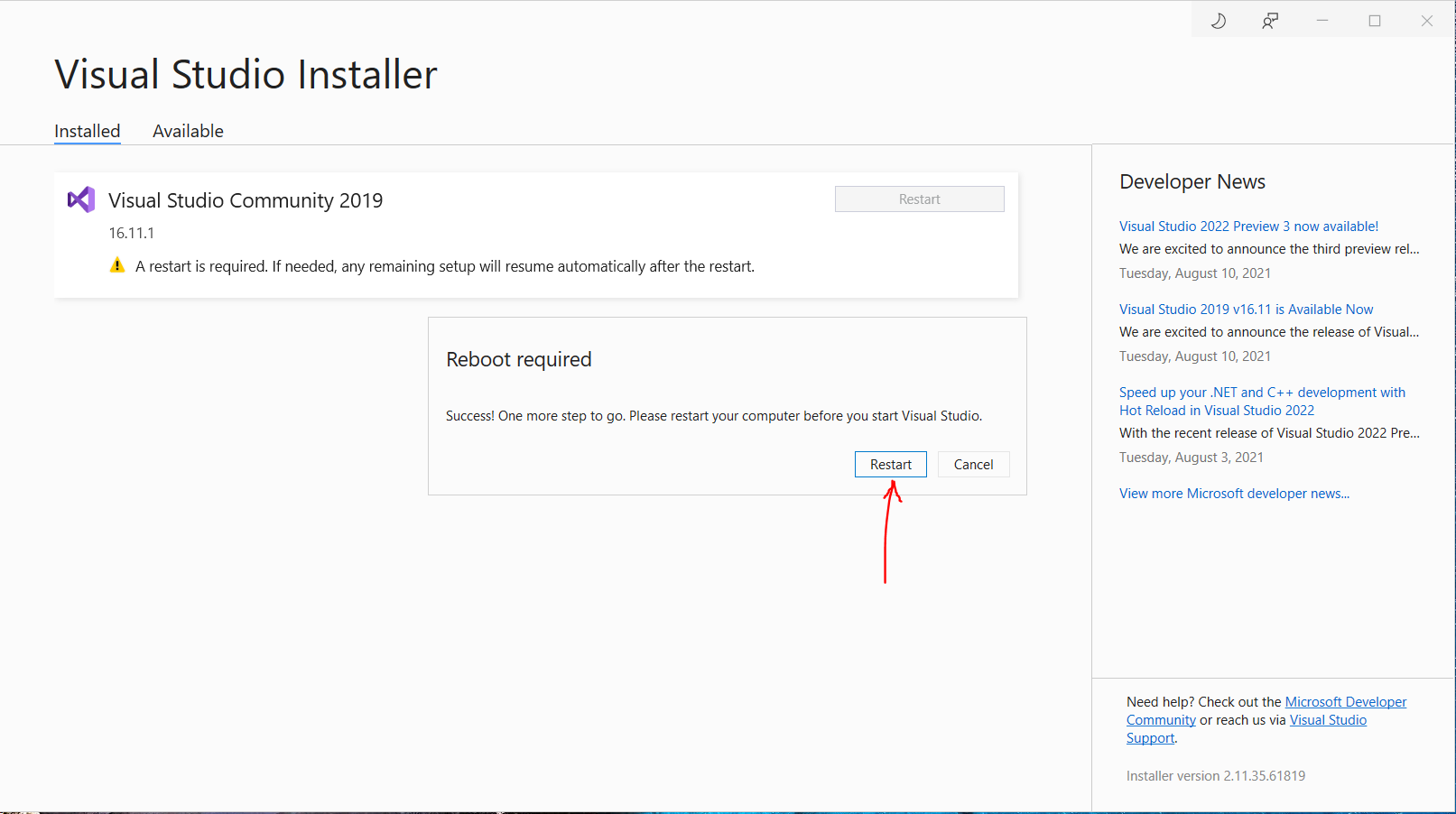Maximize the installer window
This screenshot has width=1456, height=814.
(1375, 21)
